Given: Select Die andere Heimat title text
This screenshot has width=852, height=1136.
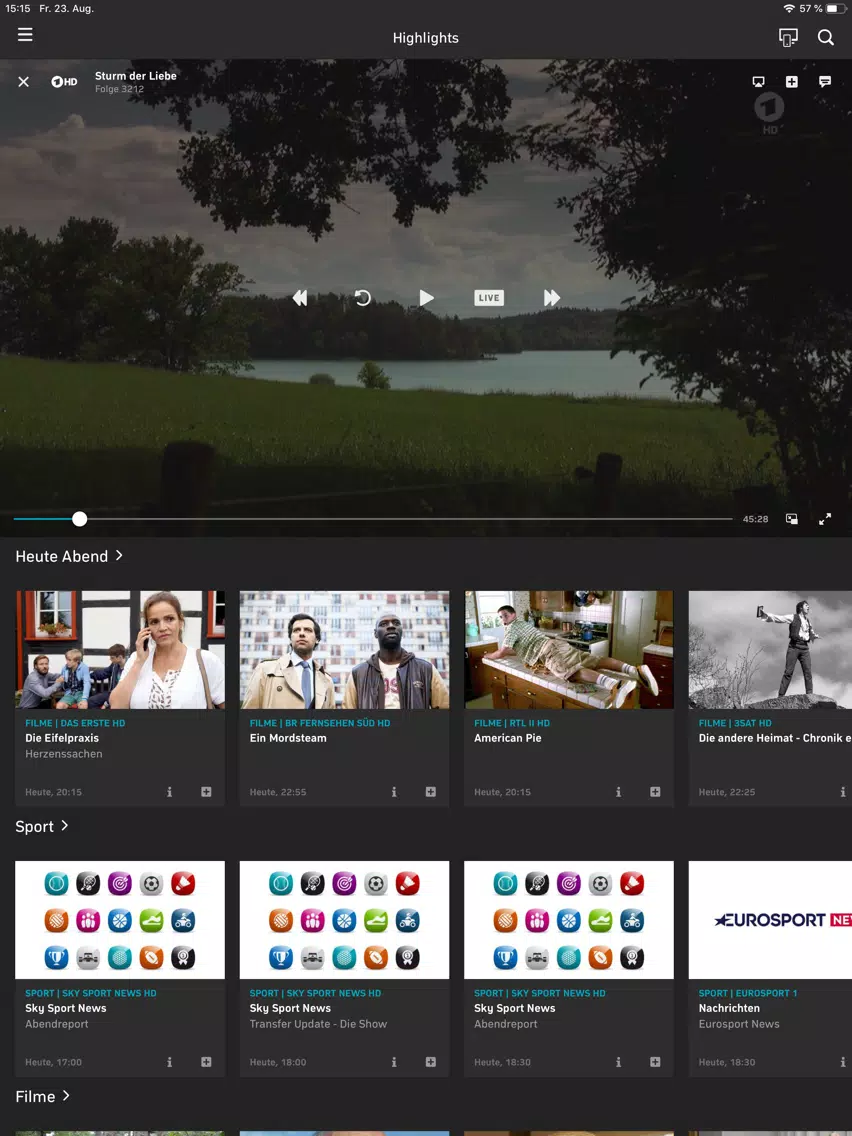Looking at the screenshot, I should tap(774, 738).
